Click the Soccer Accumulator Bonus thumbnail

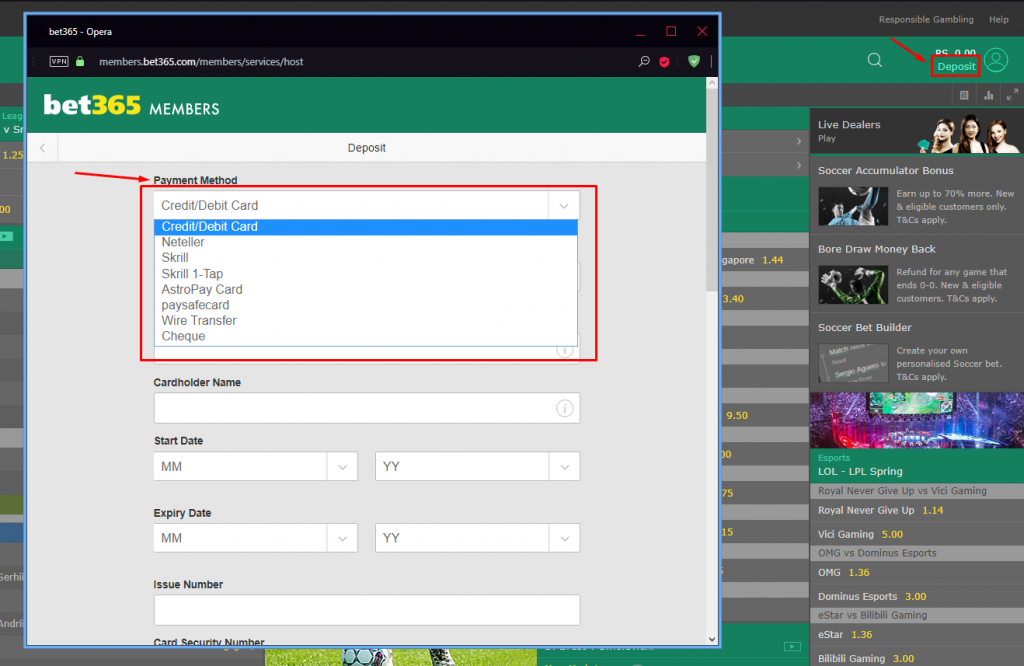click(853, 206)
